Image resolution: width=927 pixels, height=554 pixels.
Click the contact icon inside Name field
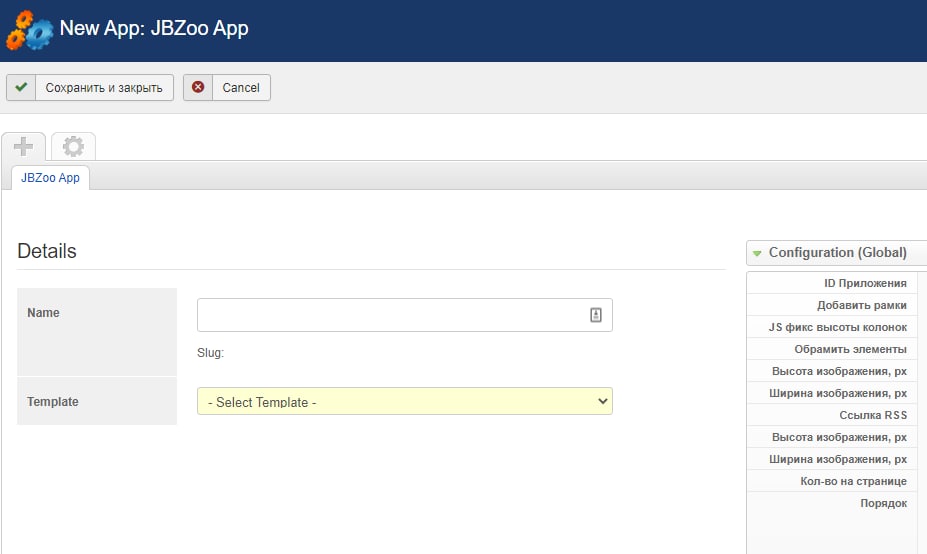tap(596, 315)
